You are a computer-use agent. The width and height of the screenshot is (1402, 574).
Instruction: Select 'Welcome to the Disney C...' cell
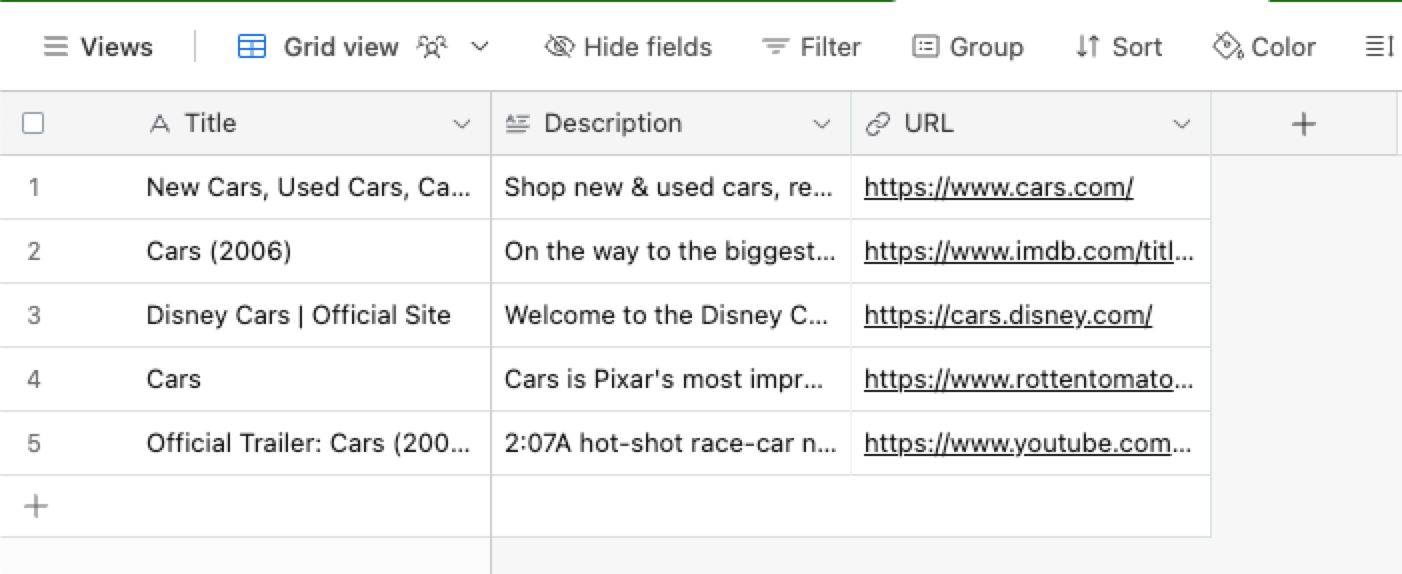(x=671, y=315)
